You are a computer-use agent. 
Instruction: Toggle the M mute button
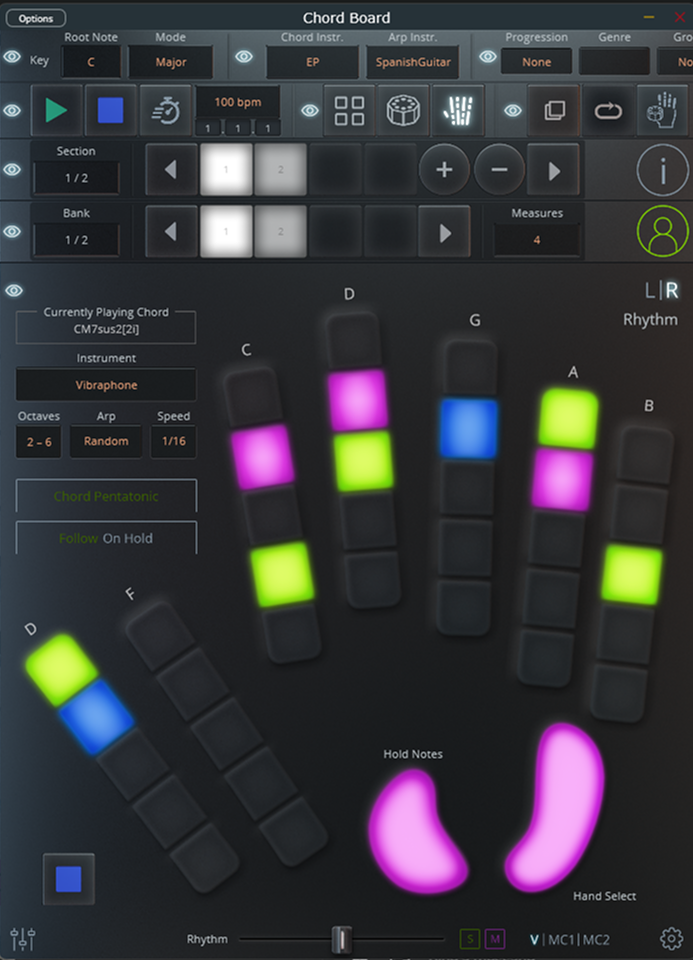pos(495,939)
